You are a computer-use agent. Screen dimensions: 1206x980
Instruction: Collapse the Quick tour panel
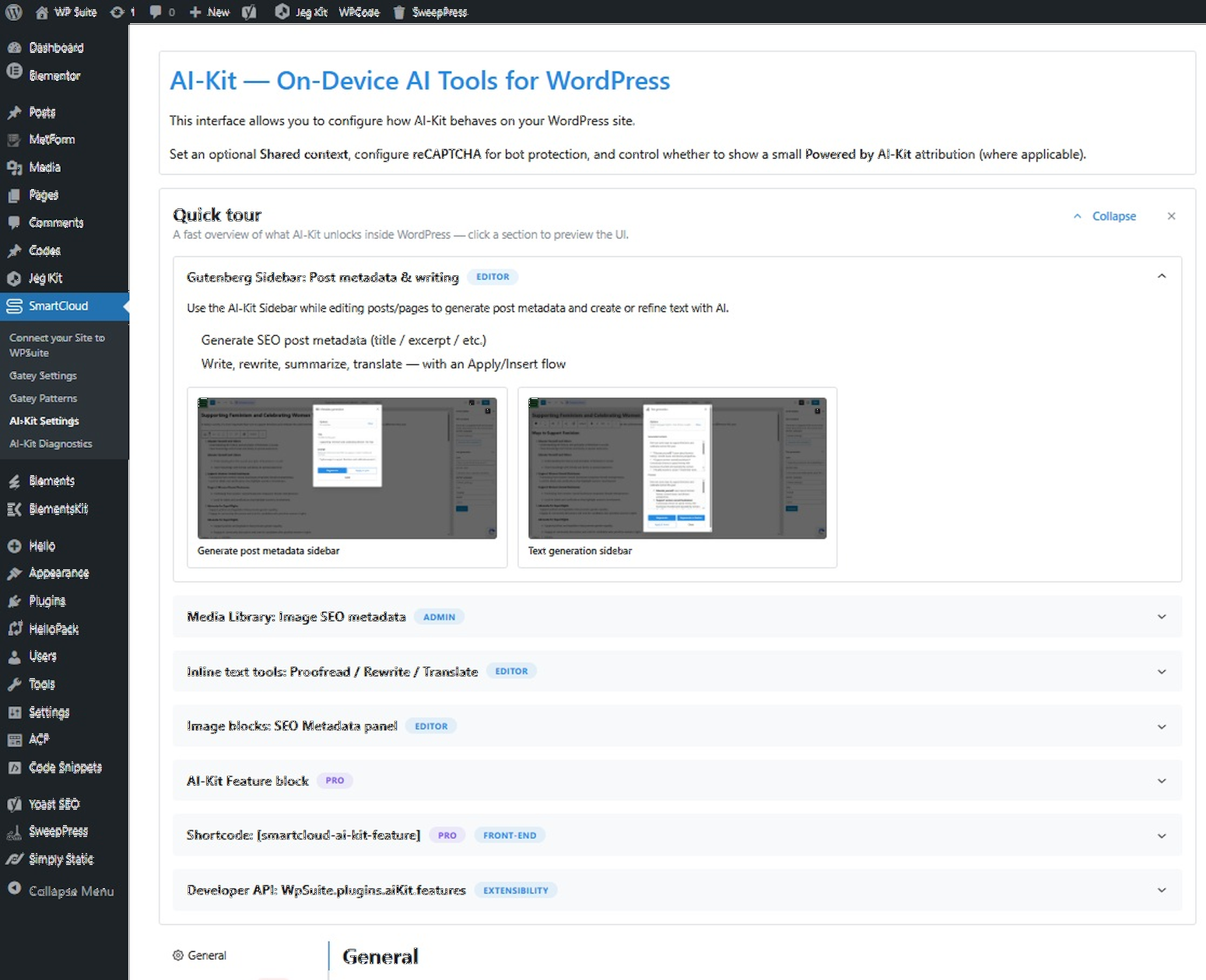1105,216
